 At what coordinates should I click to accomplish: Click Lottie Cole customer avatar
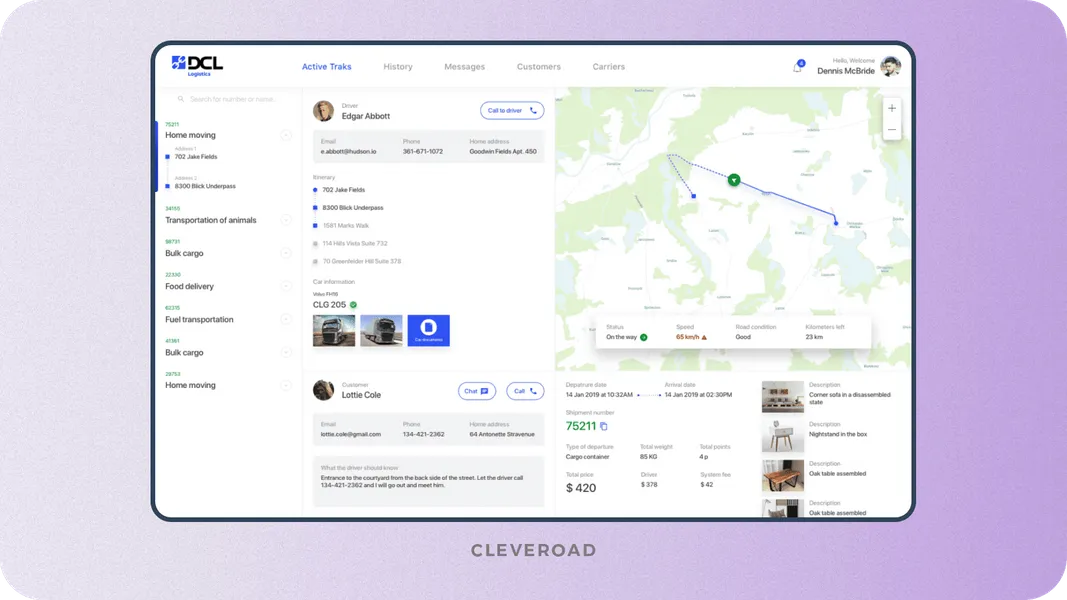[x=323, y=390]
